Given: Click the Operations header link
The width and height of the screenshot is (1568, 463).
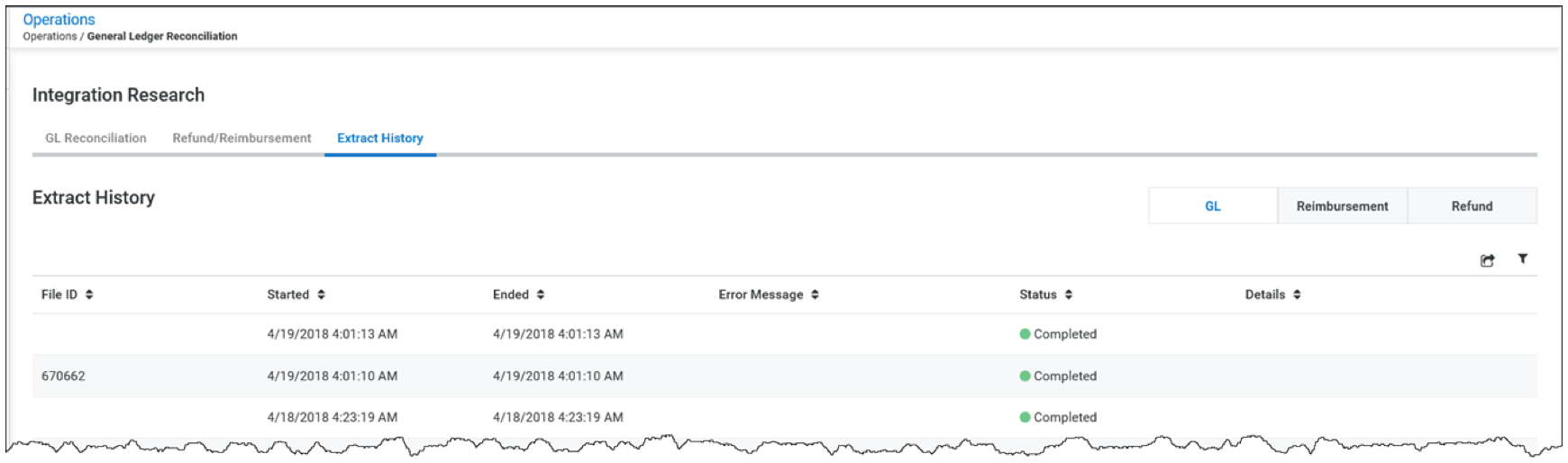Looking at the screenshot, I should click(59, 19).
